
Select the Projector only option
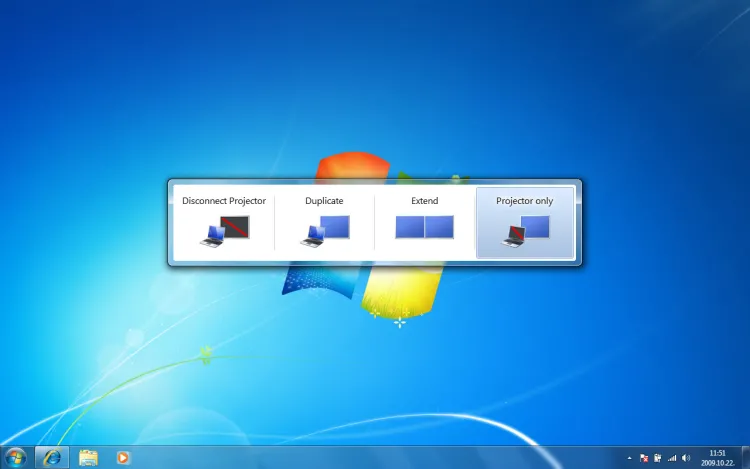point(525,222)
